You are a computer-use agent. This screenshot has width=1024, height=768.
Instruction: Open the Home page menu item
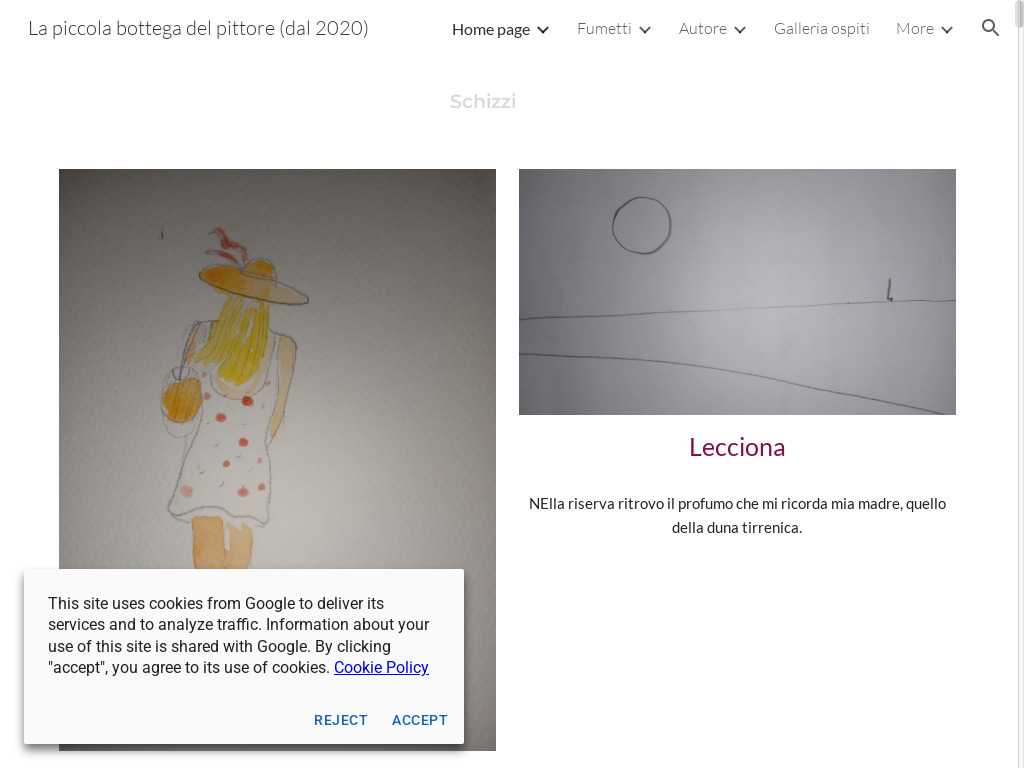[x=490, y=29]
